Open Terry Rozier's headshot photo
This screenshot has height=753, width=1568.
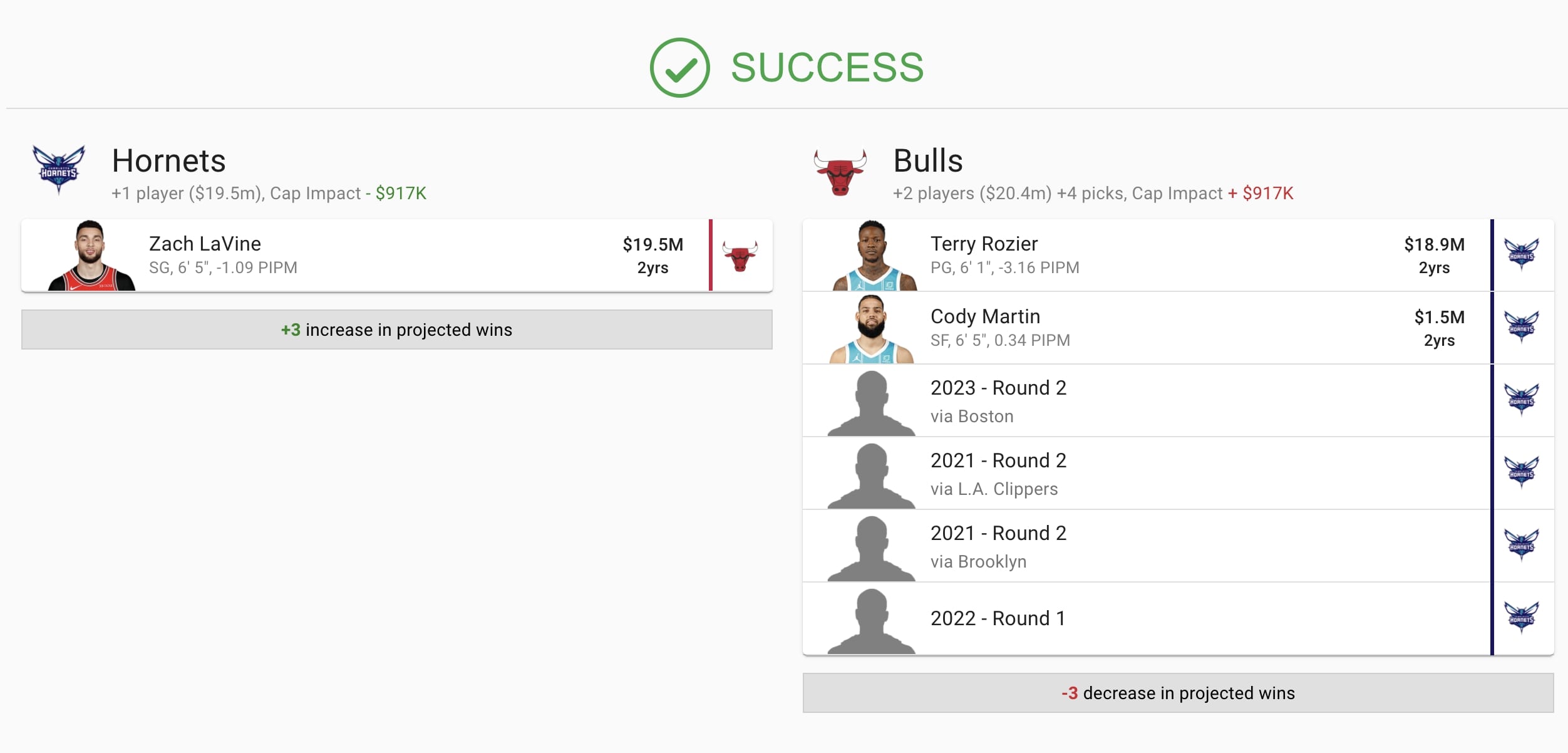tap(874, 256)
